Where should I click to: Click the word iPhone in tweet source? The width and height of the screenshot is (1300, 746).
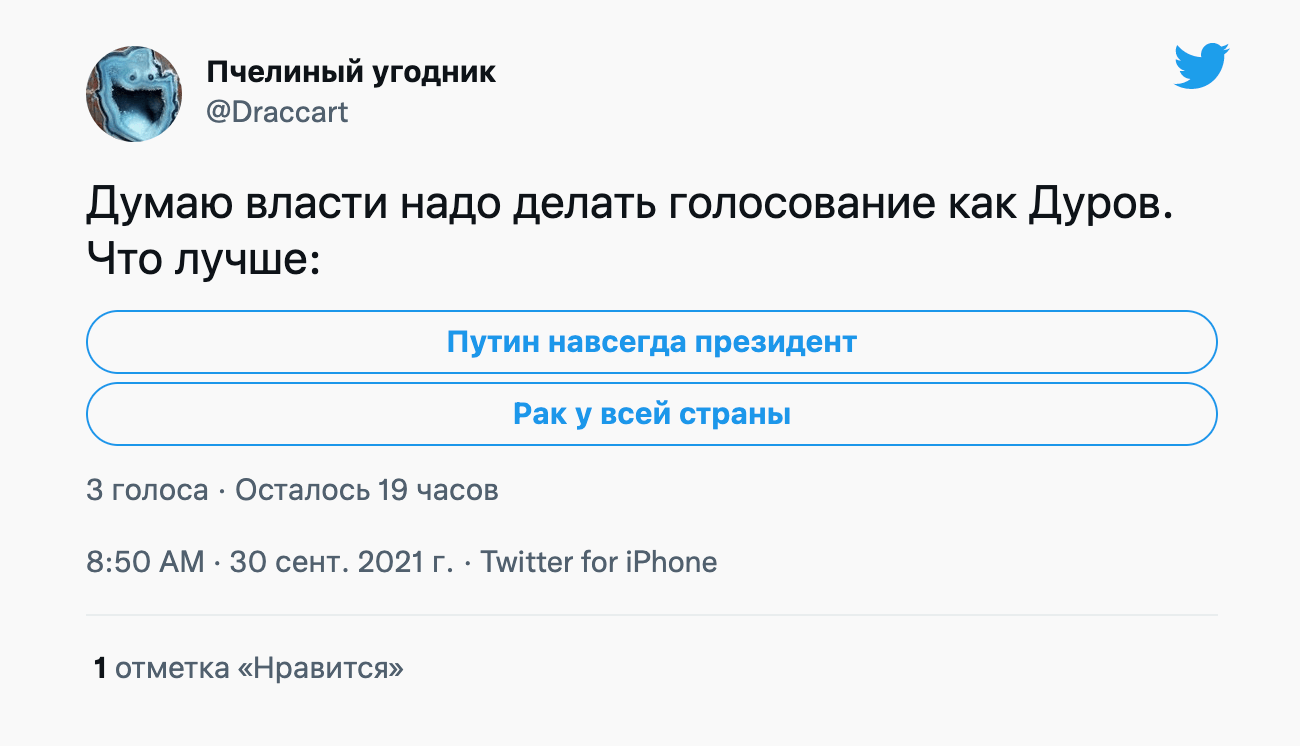671,562
